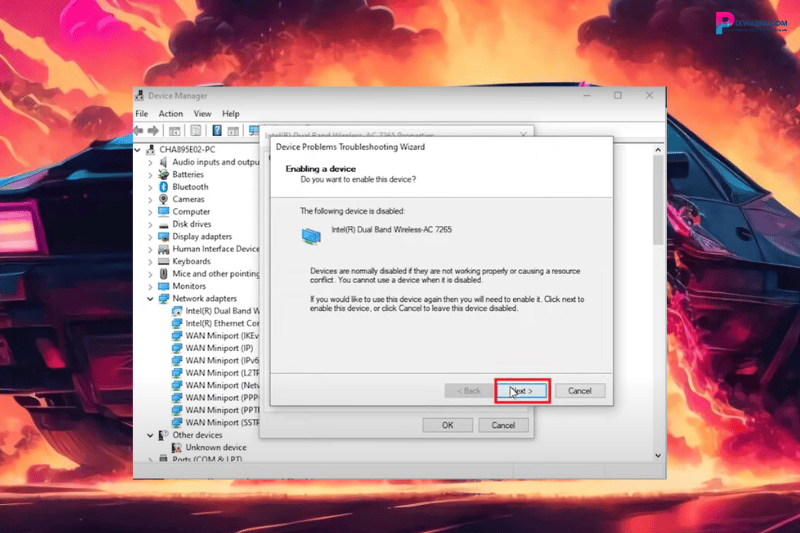Click the Help icon in the toolbar
The height and width of the screenshot is (533, 800).
[216, 131]
